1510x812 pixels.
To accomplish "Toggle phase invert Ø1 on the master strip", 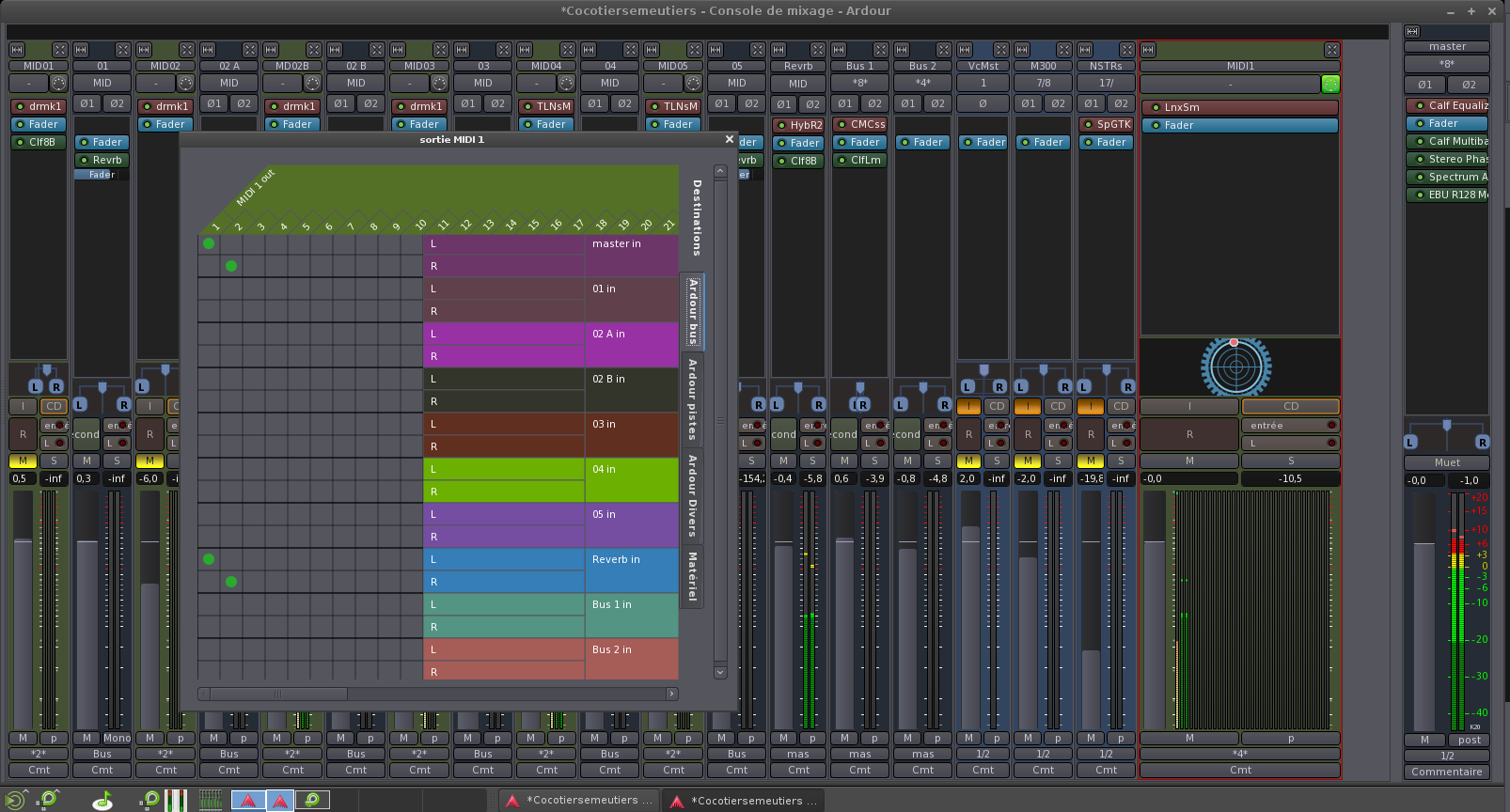I will (1424, 85).
